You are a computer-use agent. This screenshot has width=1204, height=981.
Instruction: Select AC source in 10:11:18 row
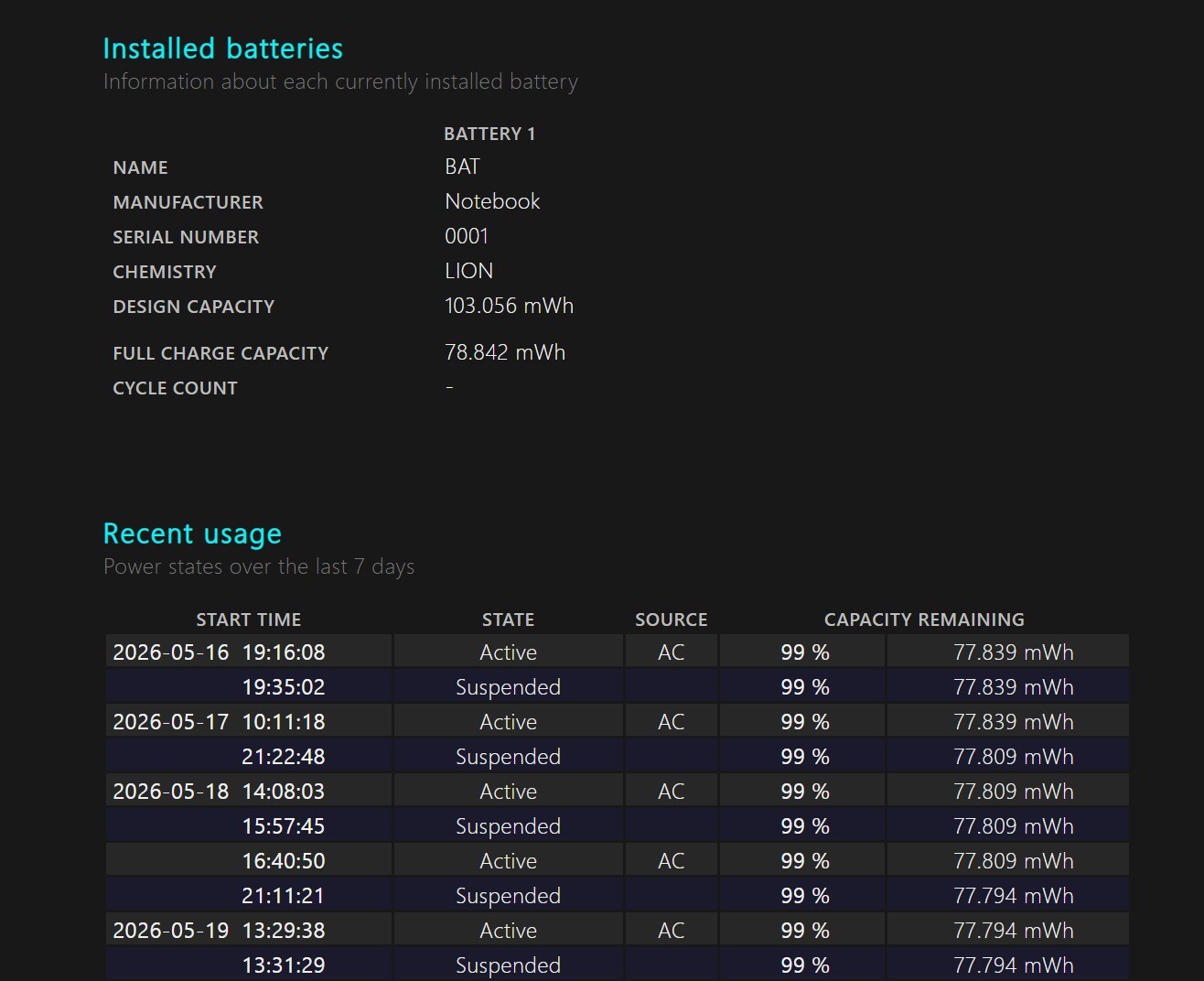(672, 720)
